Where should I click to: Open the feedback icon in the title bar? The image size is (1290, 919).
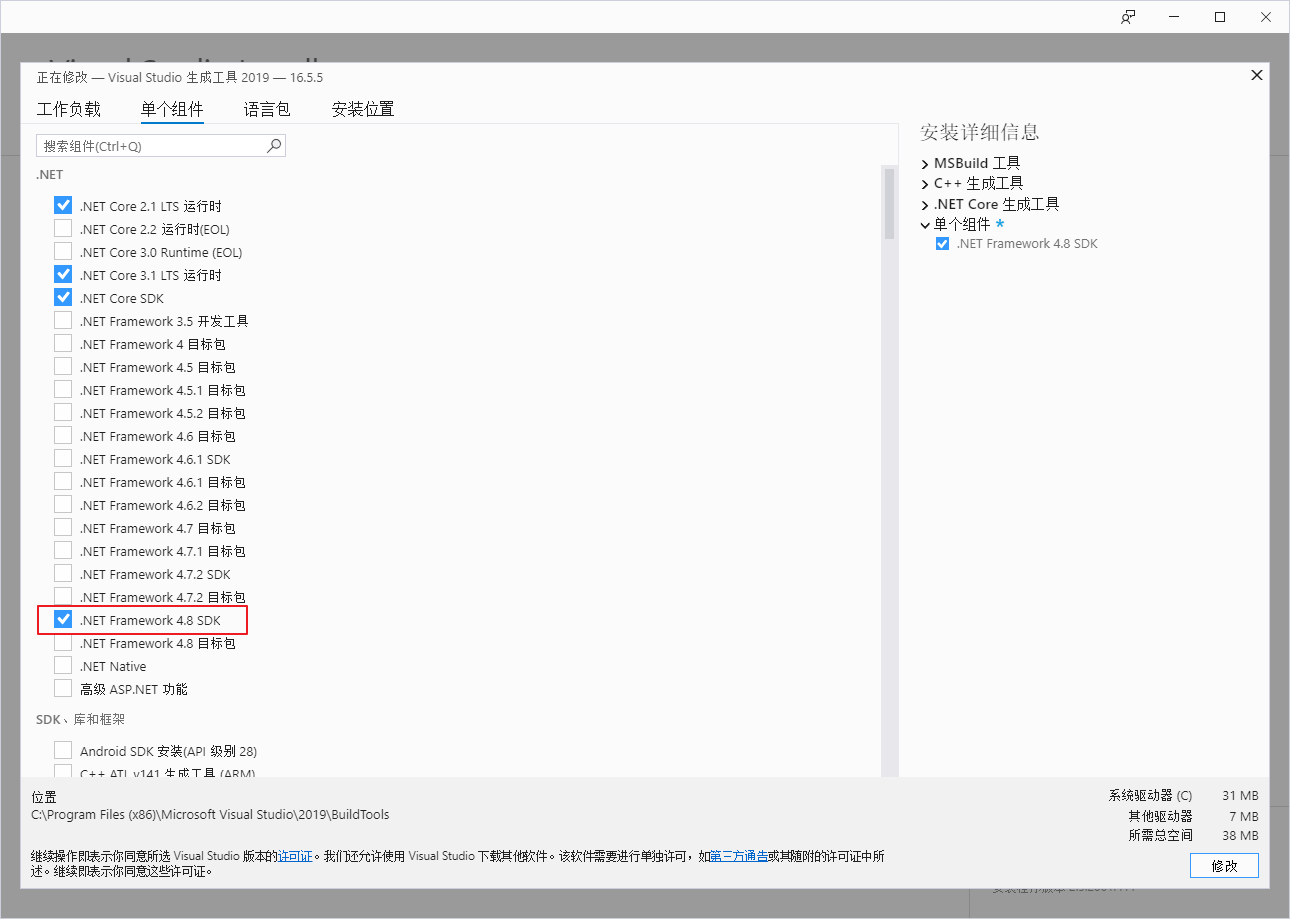pyautogui.click(x=1127, y=16)
